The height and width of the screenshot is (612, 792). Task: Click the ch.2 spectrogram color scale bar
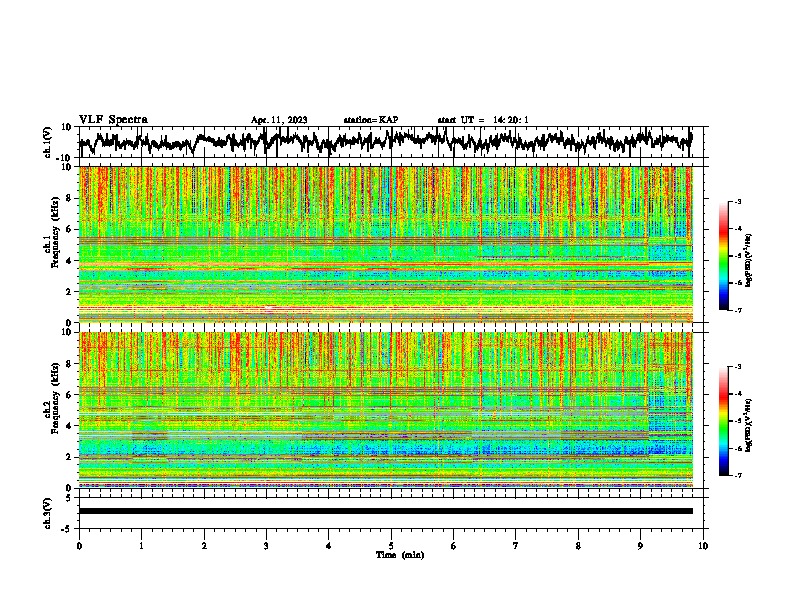(x=724, y=421)
